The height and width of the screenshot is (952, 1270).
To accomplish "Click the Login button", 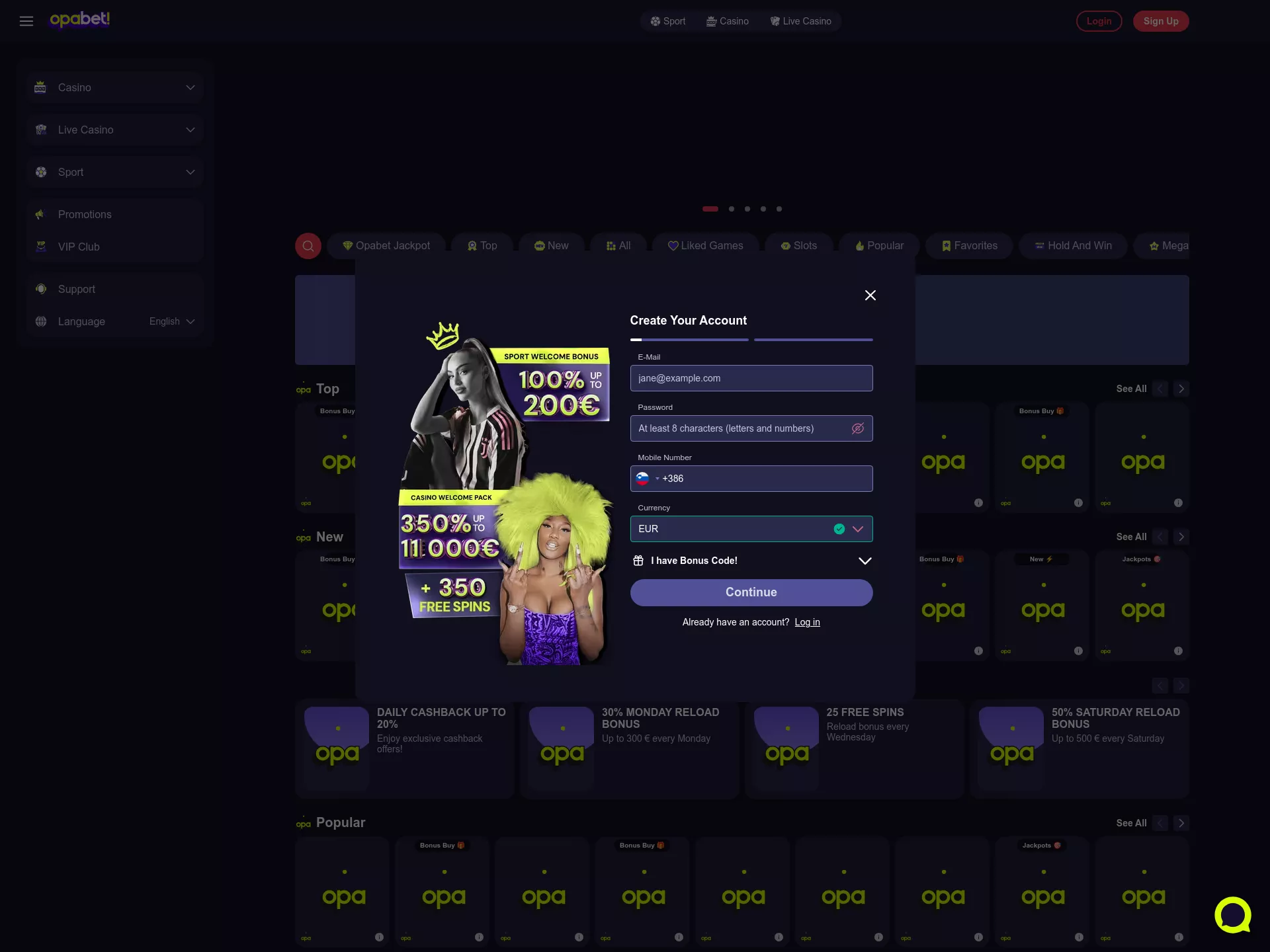I will click(1099, 21).
